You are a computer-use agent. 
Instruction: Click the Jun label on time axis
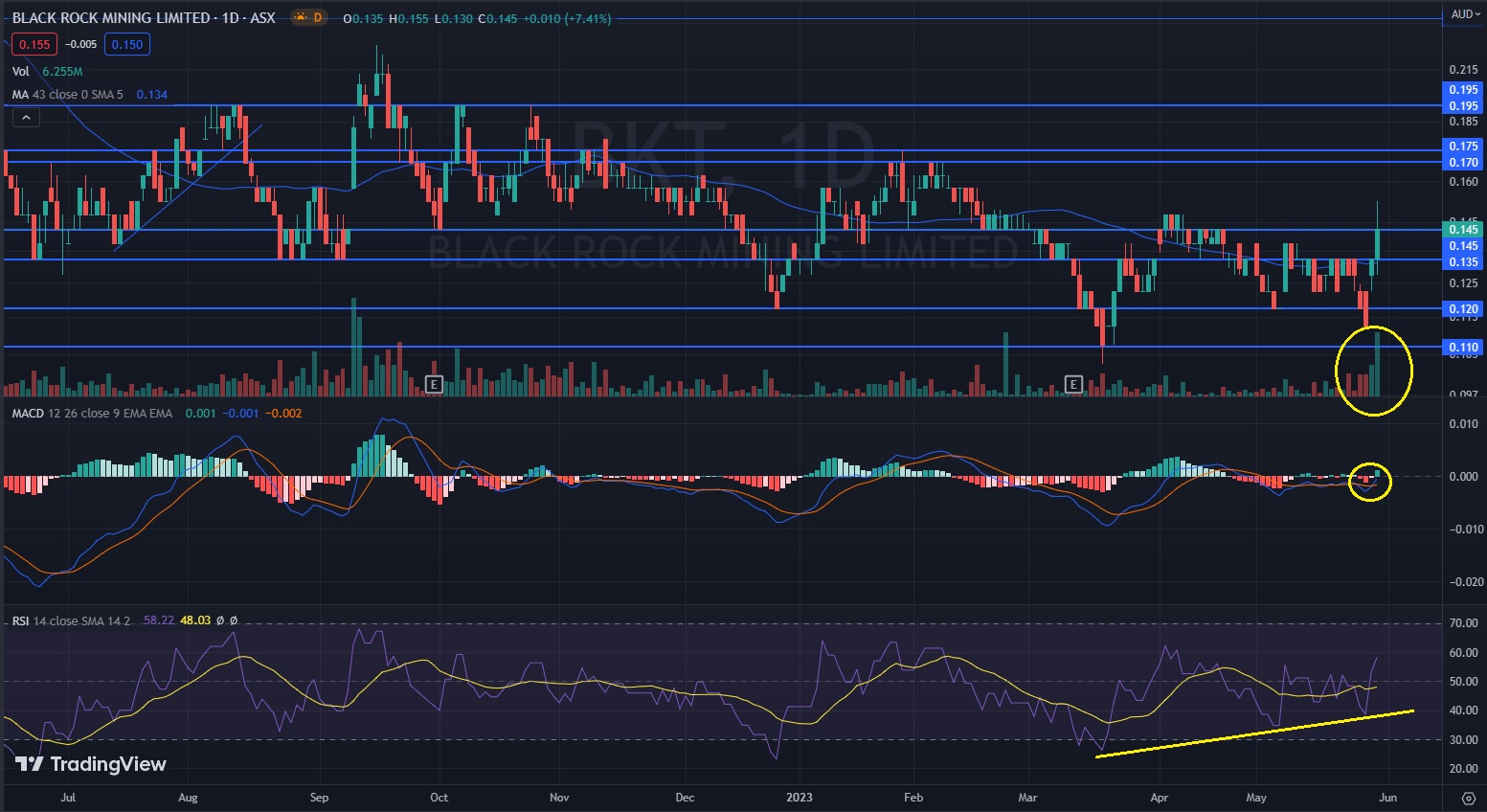(1388, 797)
